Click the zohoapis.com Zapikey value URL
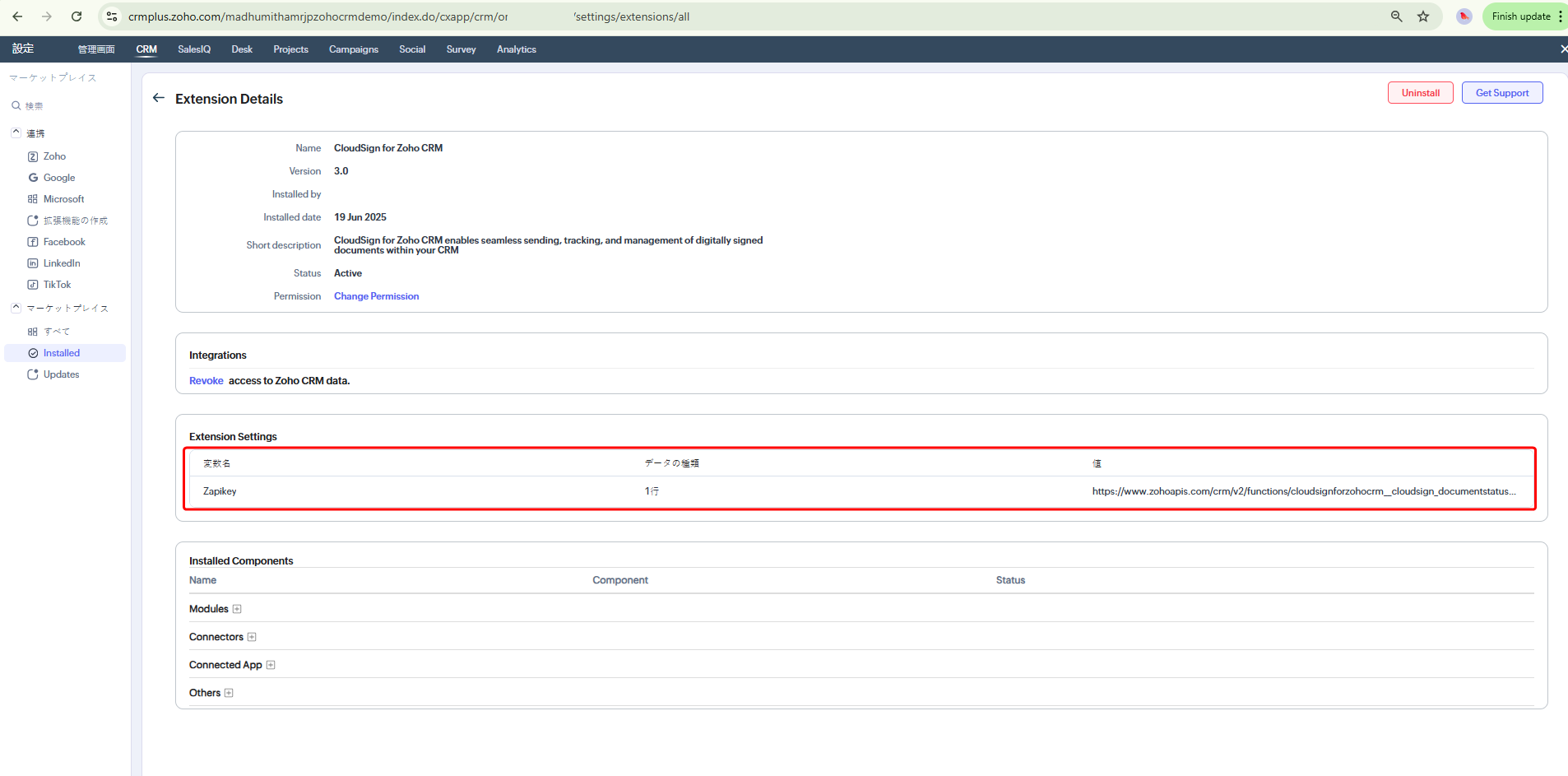The width and height of the screenshot is (1568, 776). 1304,491
